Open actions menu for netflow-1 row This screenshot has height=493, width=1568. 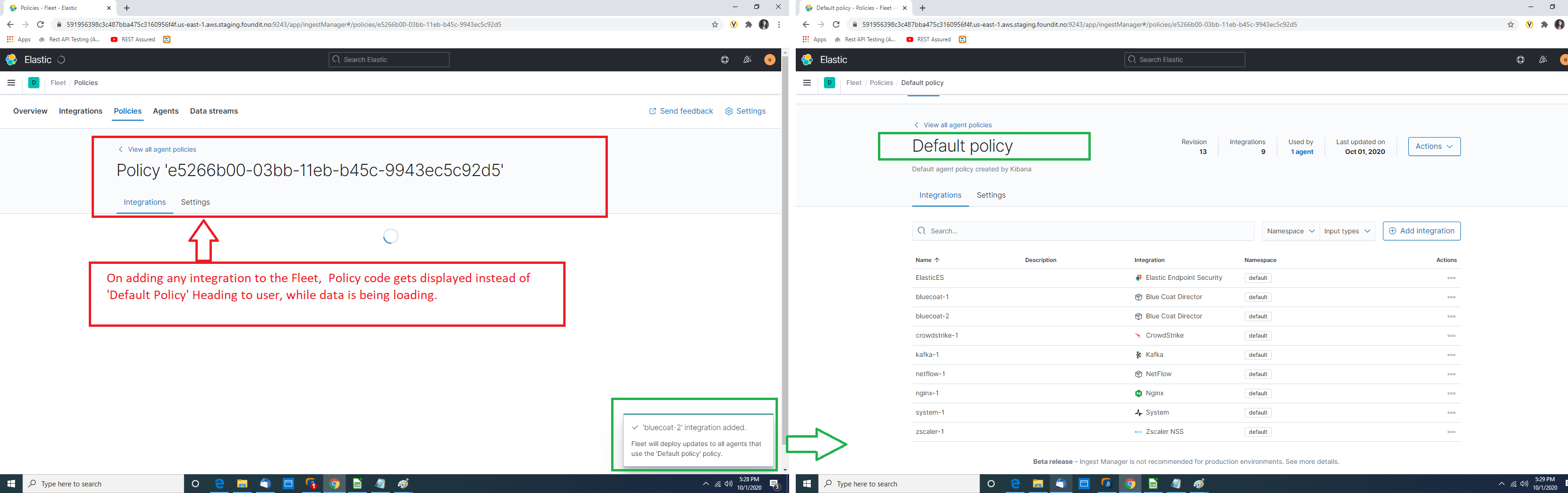click(1451, 374)
